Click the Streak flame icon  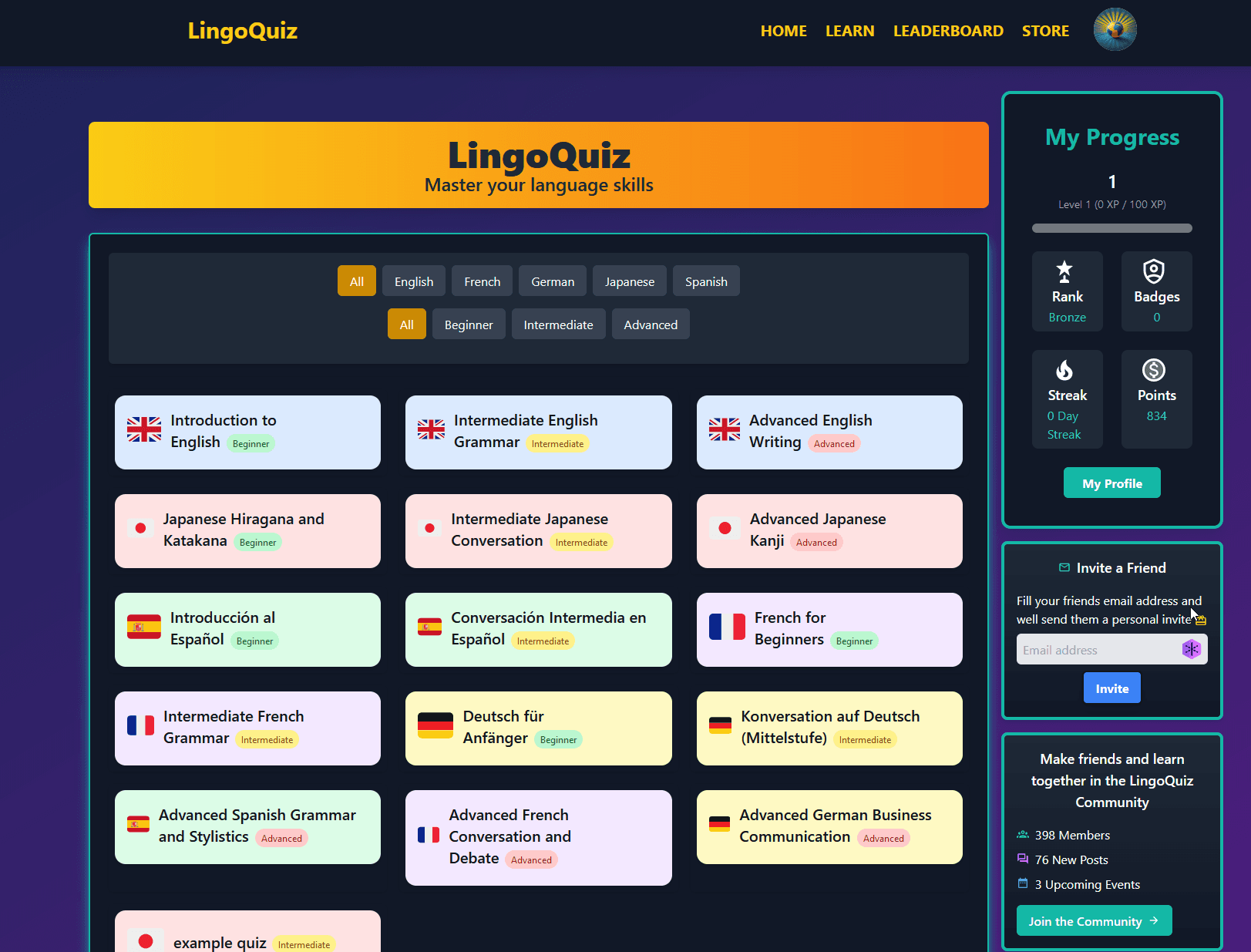click(1064, 370)
